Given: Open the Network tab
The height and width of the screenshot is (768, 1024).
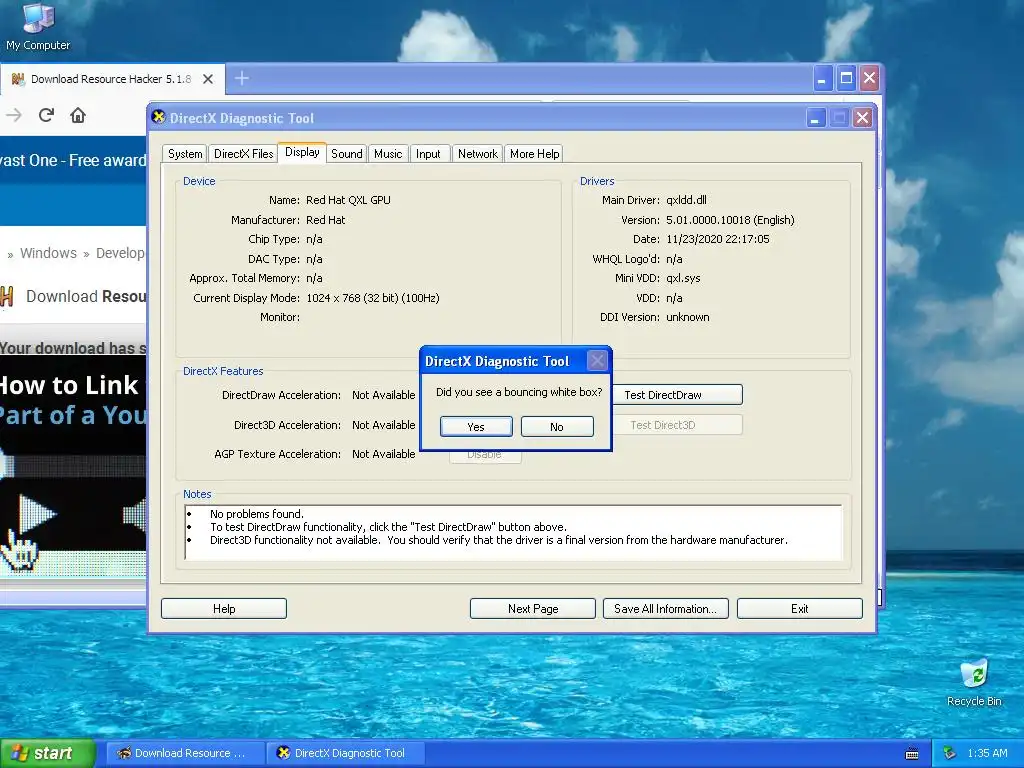Looking at the screenshot, I should point(477,154).
